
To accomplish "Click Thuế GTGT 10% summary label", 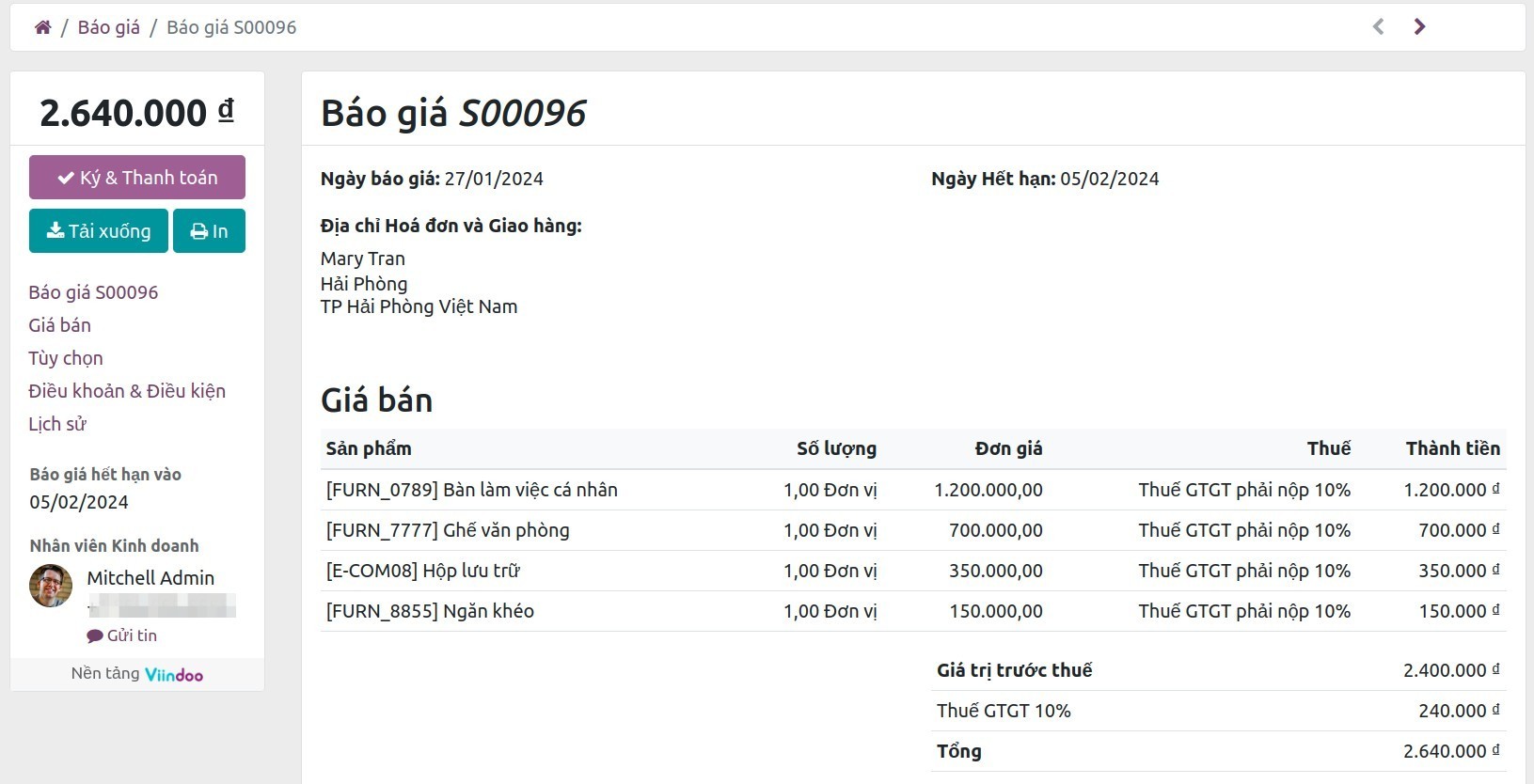I will click(x=1004, y=711).
